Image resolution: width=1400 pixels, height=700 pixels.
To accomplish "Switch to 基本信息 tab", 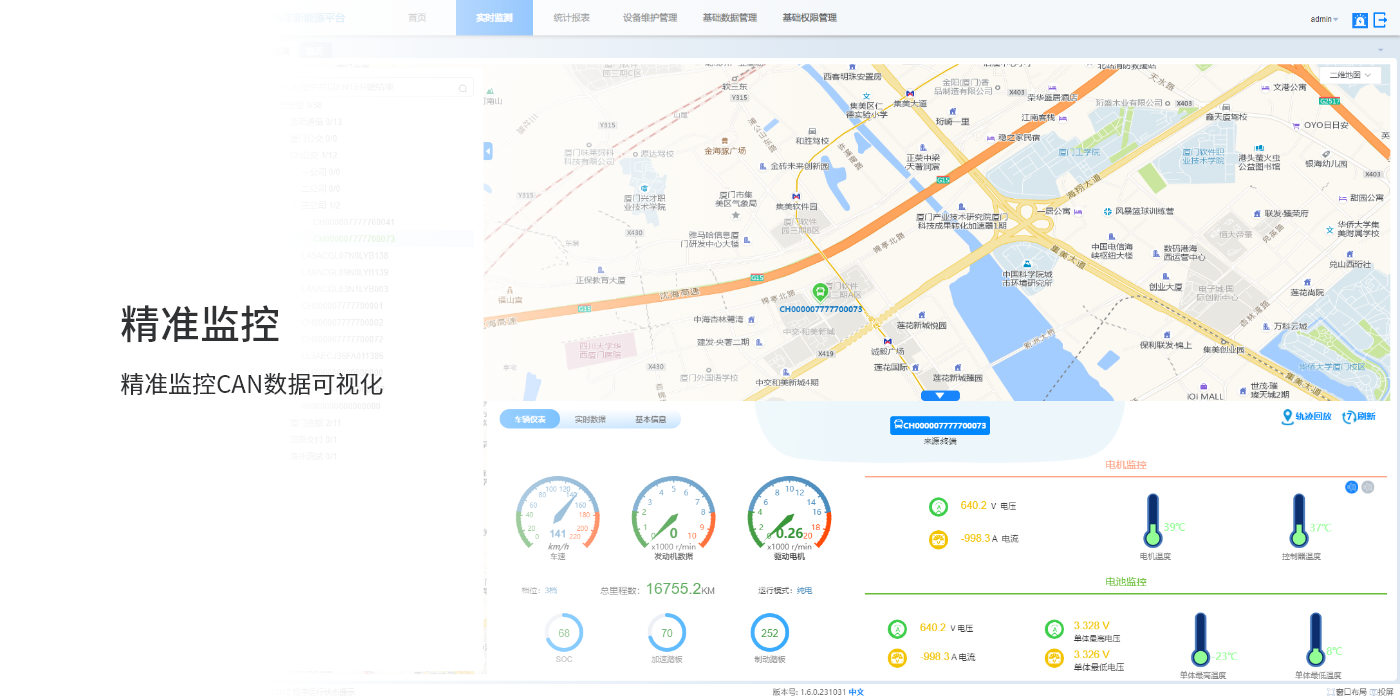I will pyautogui.click(x=650, y=419).
